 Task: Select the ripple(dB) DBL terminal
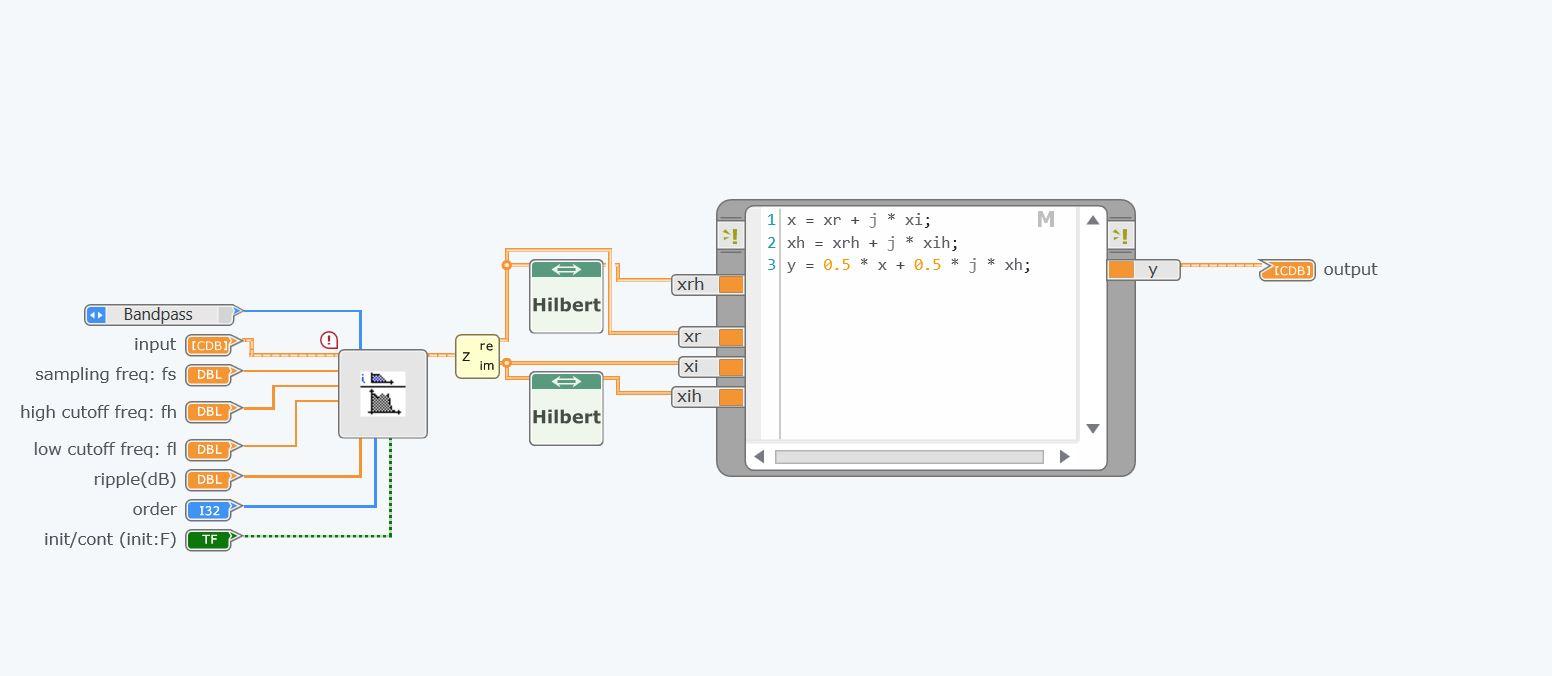click(211, 479)
